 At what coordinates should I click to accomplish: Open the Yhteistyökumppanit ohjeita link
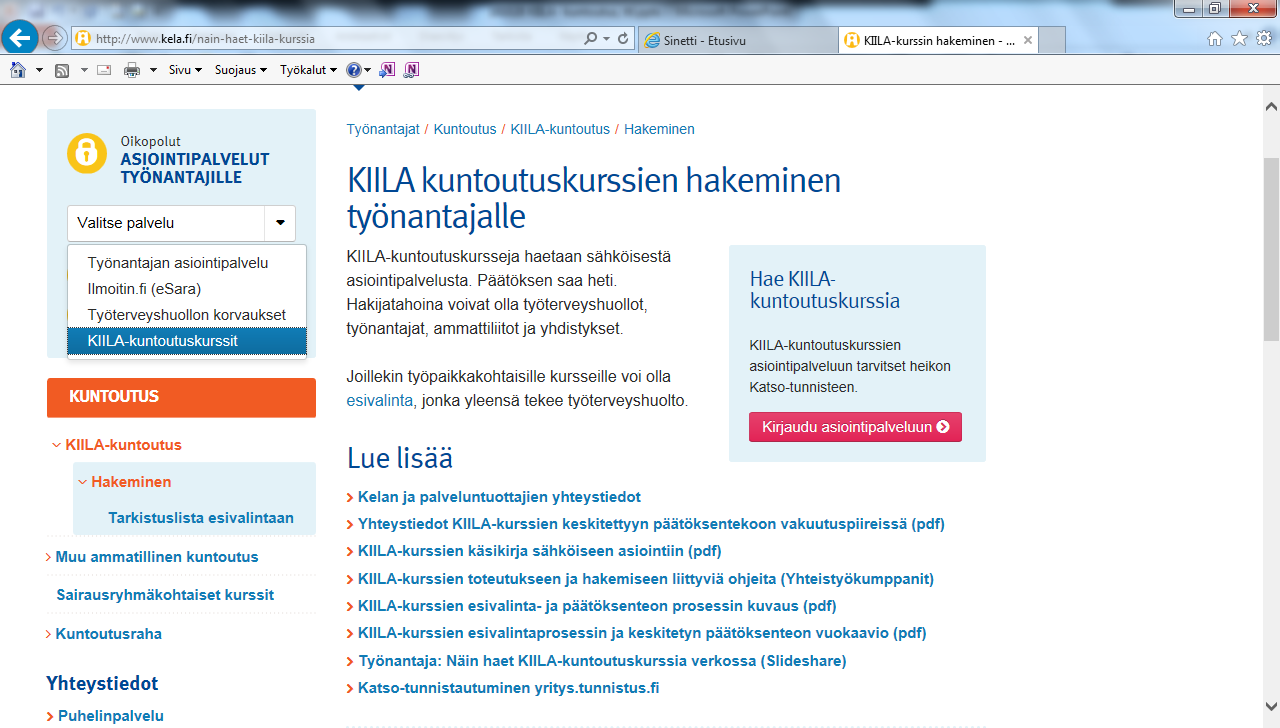click(x=646, y=579)
